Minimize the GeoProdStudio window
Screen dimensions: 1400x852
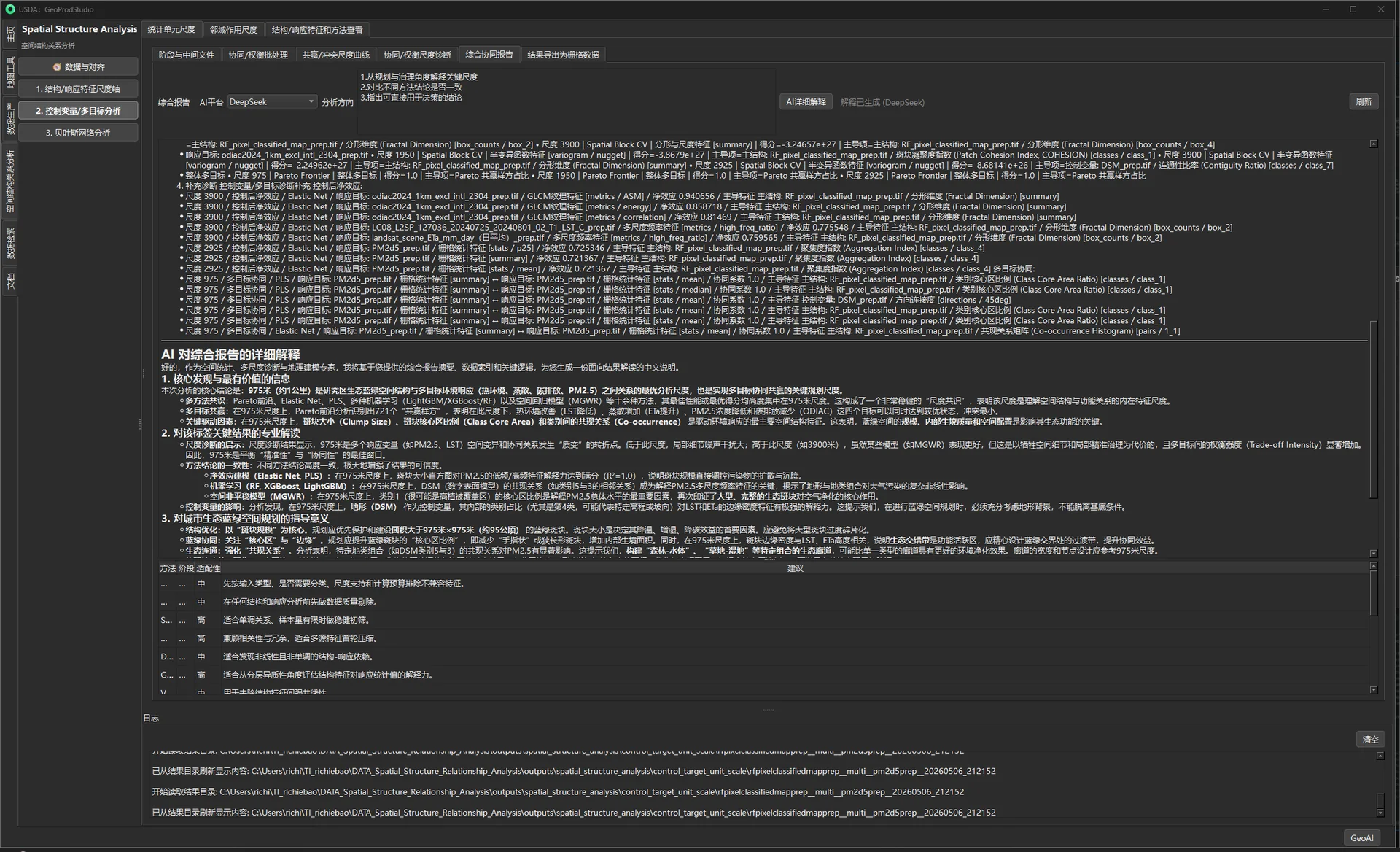click(1325, 9)
